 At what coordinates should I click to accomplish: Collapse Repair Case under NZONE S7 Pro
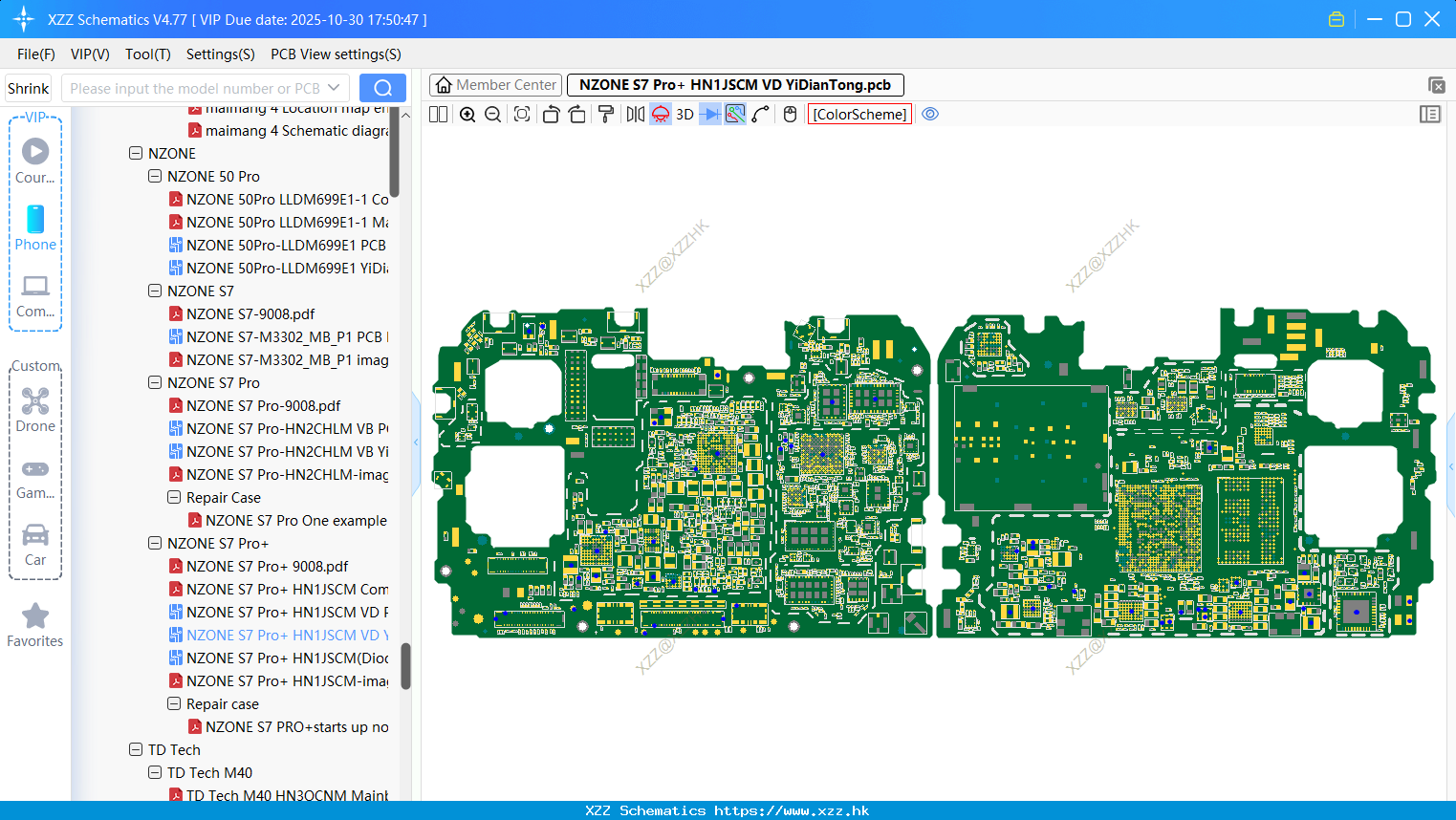tap(174, 497)
